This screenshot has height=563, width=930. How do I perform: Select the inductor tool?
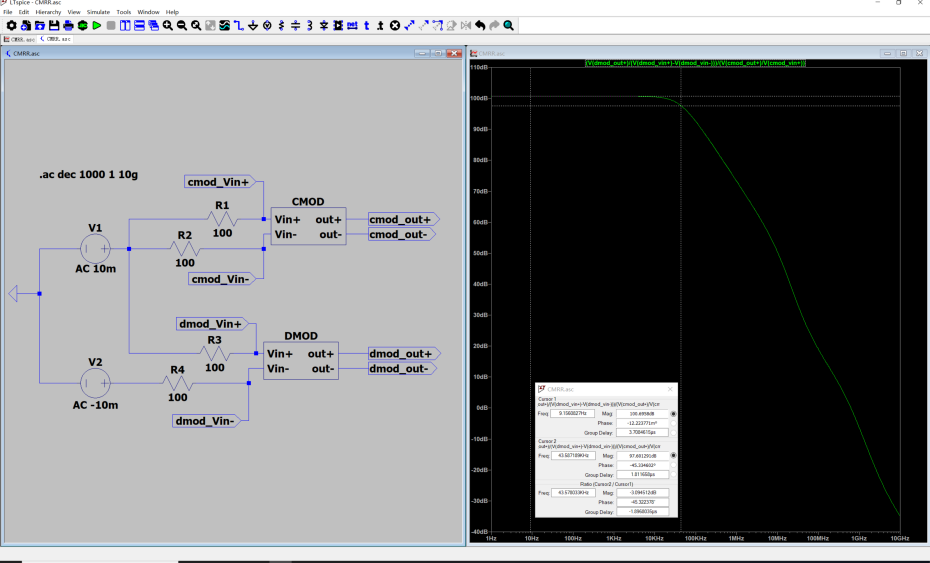click(310, 26)
